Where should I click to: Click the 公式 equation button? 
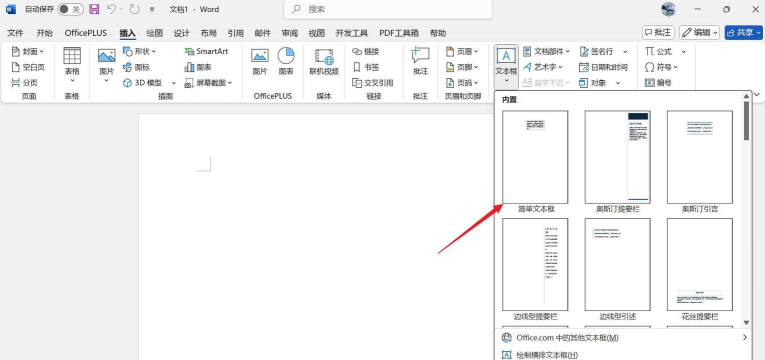[x=659, y=51]
